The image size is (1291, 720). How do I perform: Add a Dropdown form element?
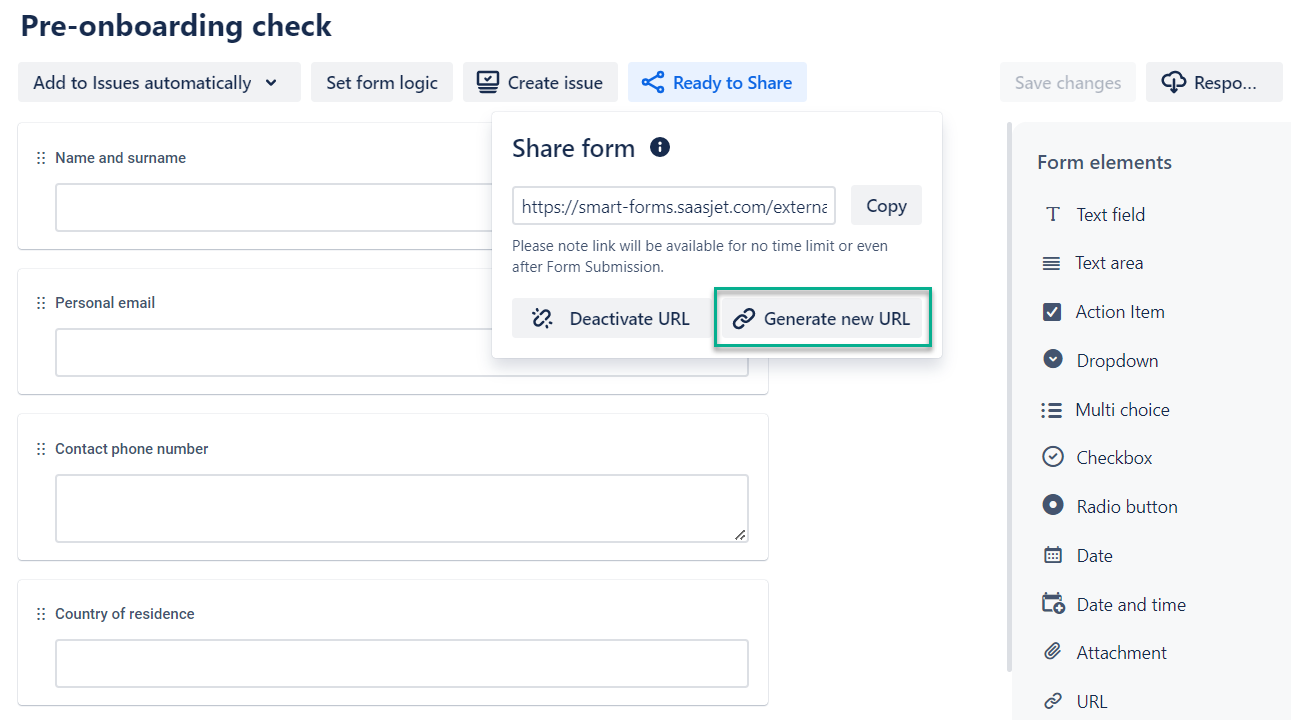1116,361
